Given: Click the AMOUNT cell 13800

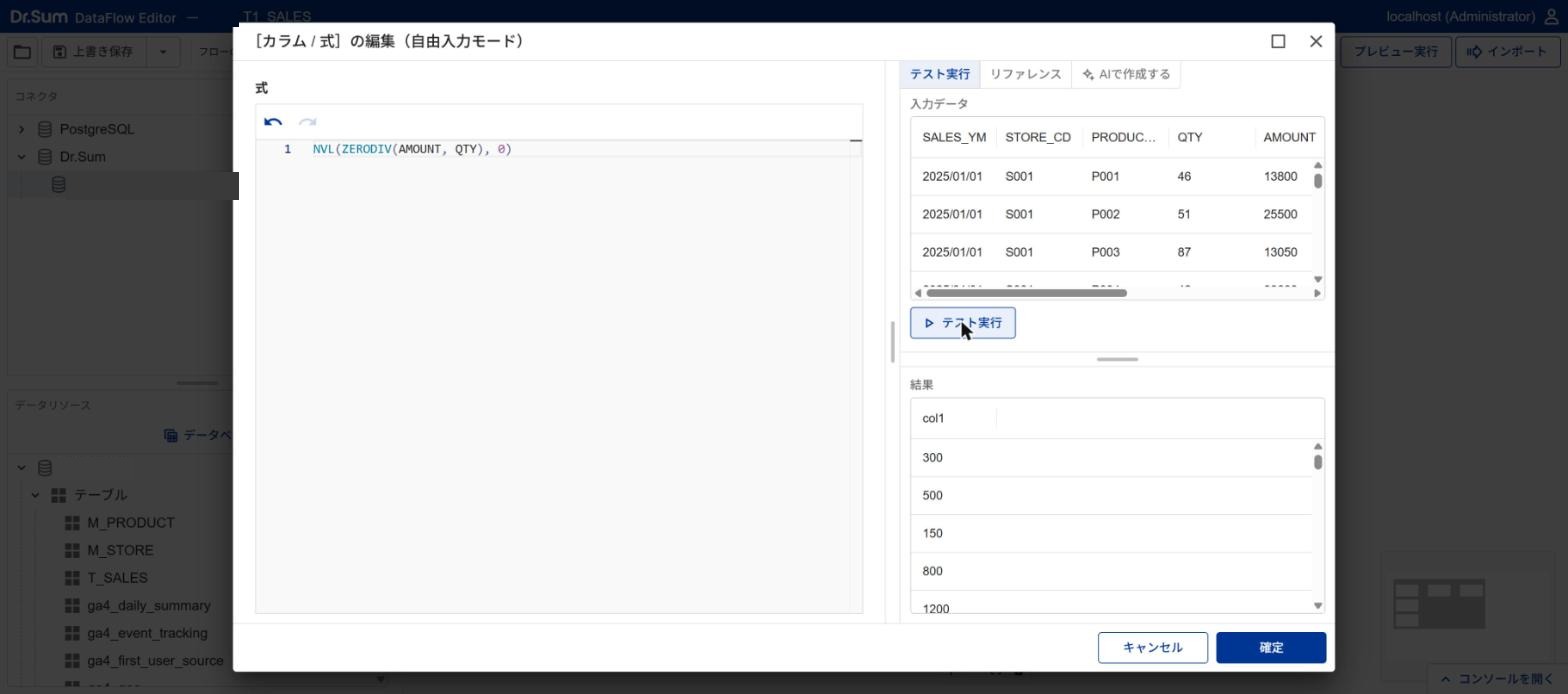Looking at the screenshot, I should tap(1280, 176).
